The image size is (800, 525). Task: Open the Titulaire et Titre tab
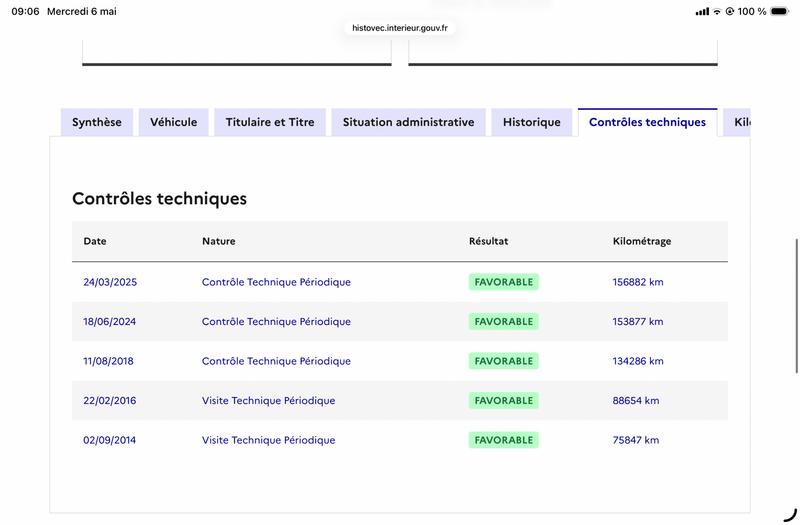[x=270, y=122]
